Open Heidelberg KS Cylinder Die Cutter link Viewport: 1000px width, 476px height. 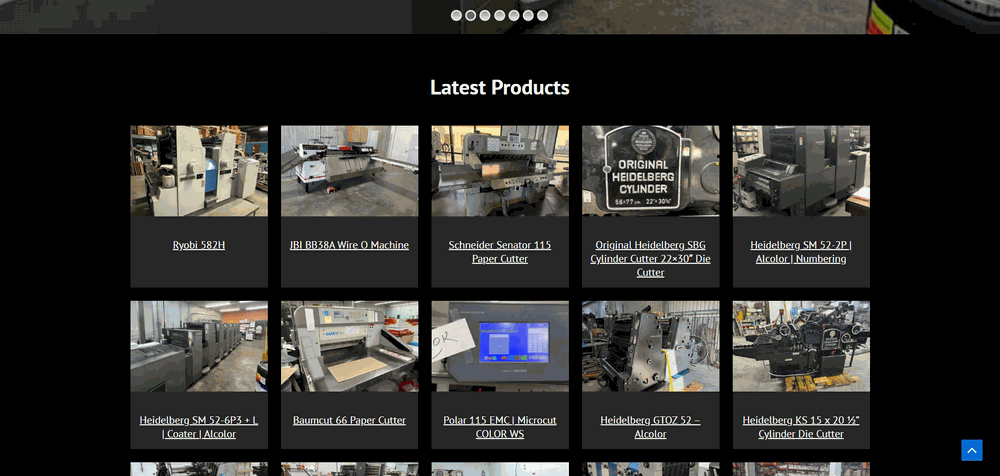click(801, 427)
